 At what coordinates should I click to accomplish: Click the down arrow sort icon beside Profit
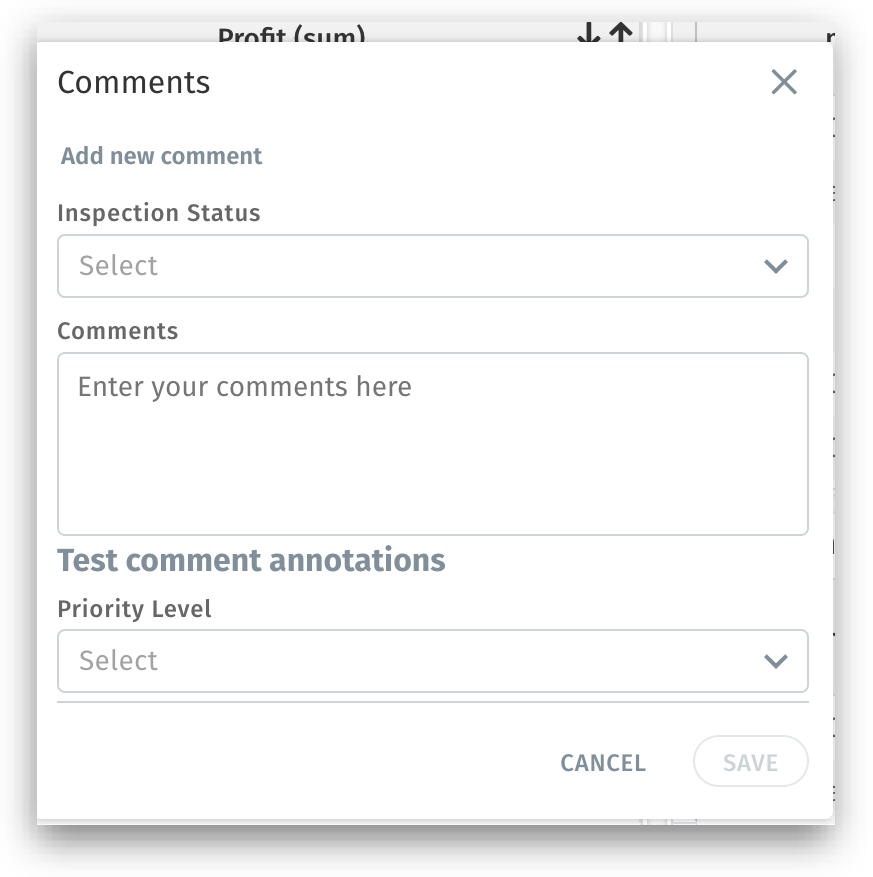pos(588,35)
